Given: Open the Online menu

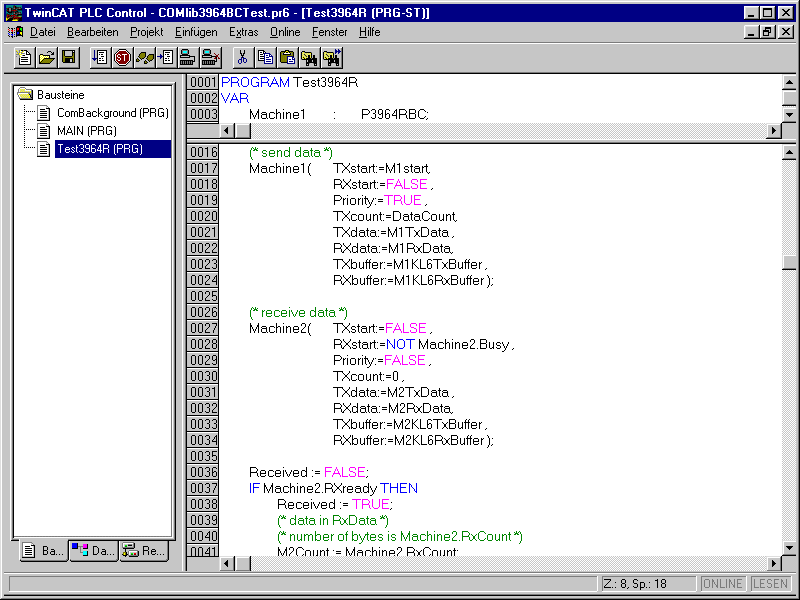Looking at the screenshot, I should tap(285, 32).
